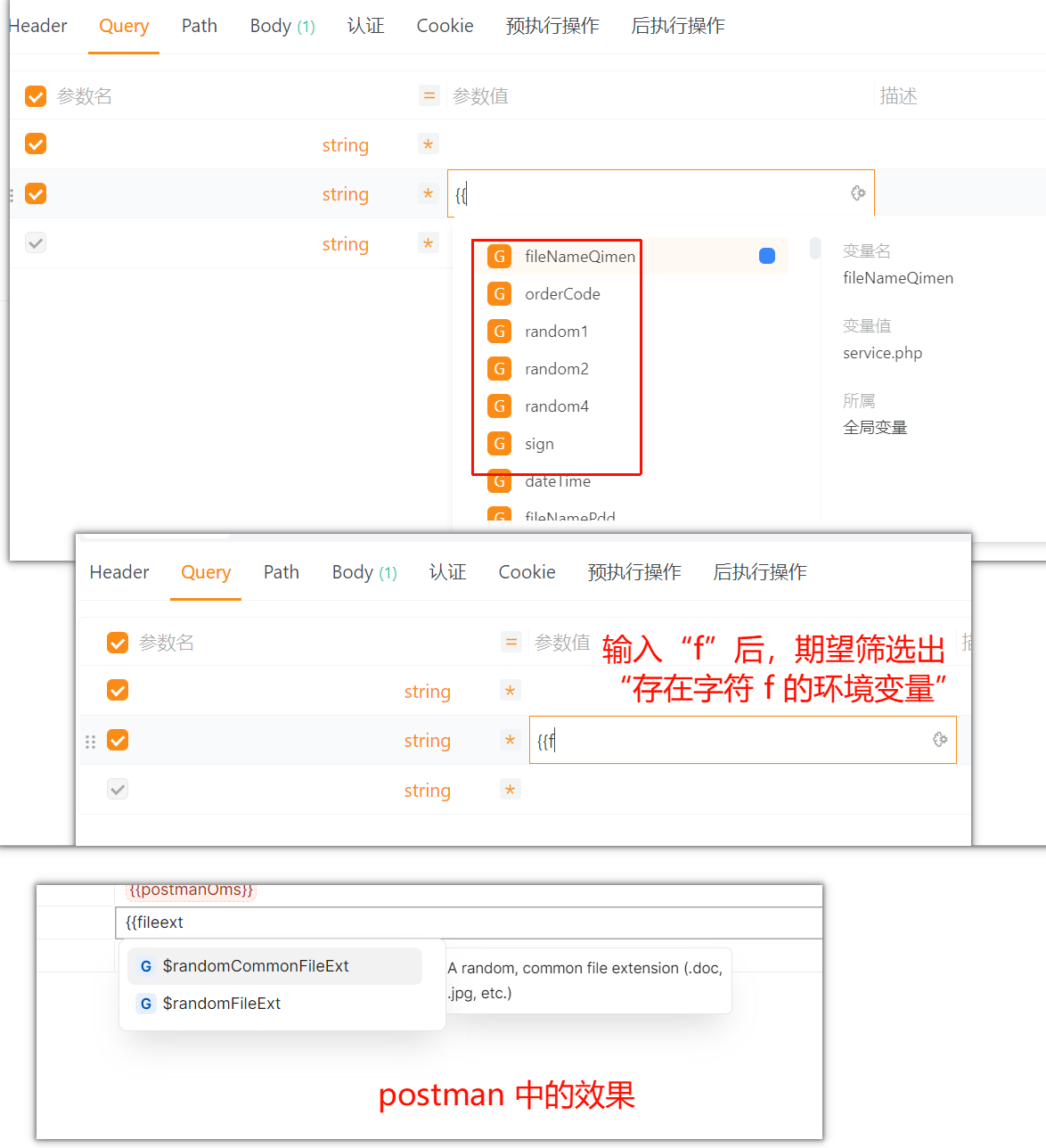Click the gear icon in the parameter value input
This screenshot has width=1046, height=1148.
click(857, 193)
